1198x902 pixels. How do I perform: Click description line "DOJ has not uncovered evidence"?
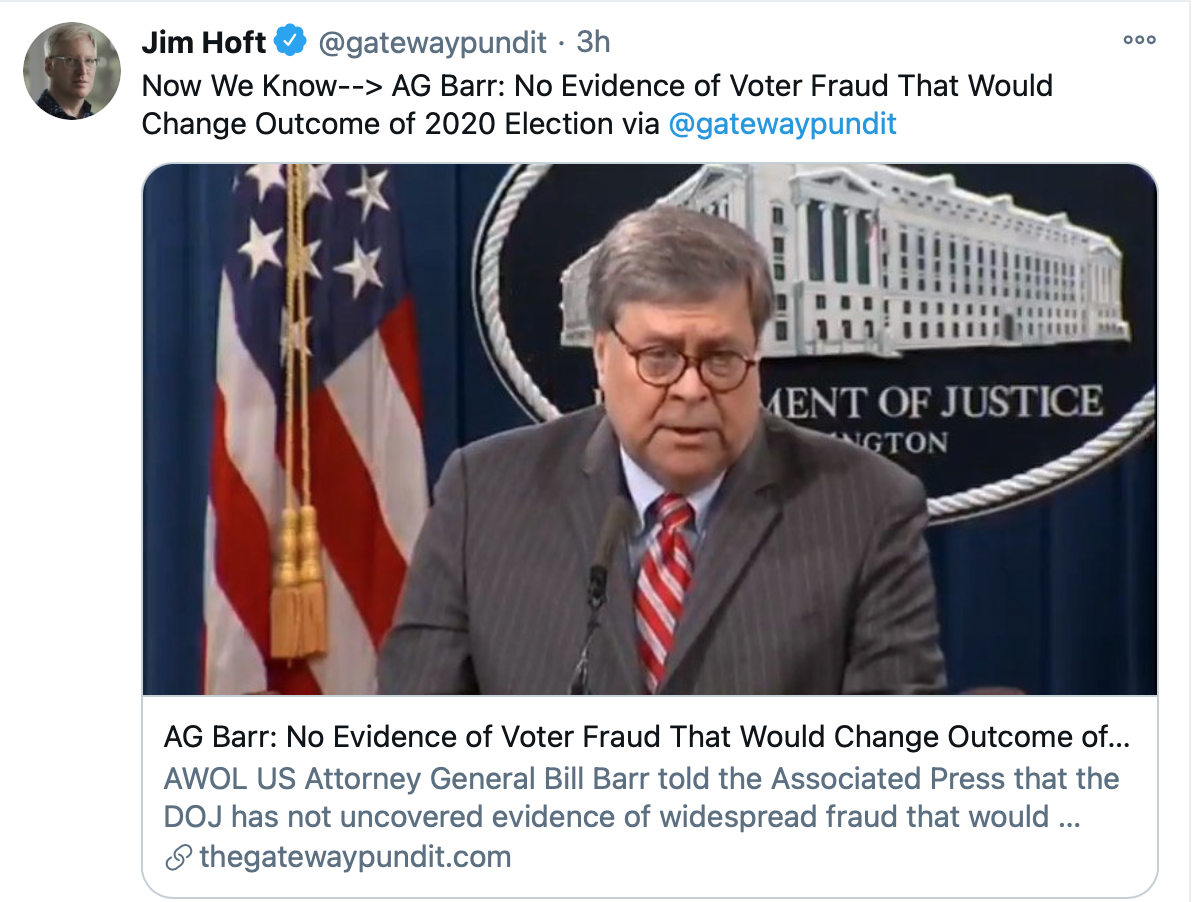pyautogui.click(x=605, y=817)
